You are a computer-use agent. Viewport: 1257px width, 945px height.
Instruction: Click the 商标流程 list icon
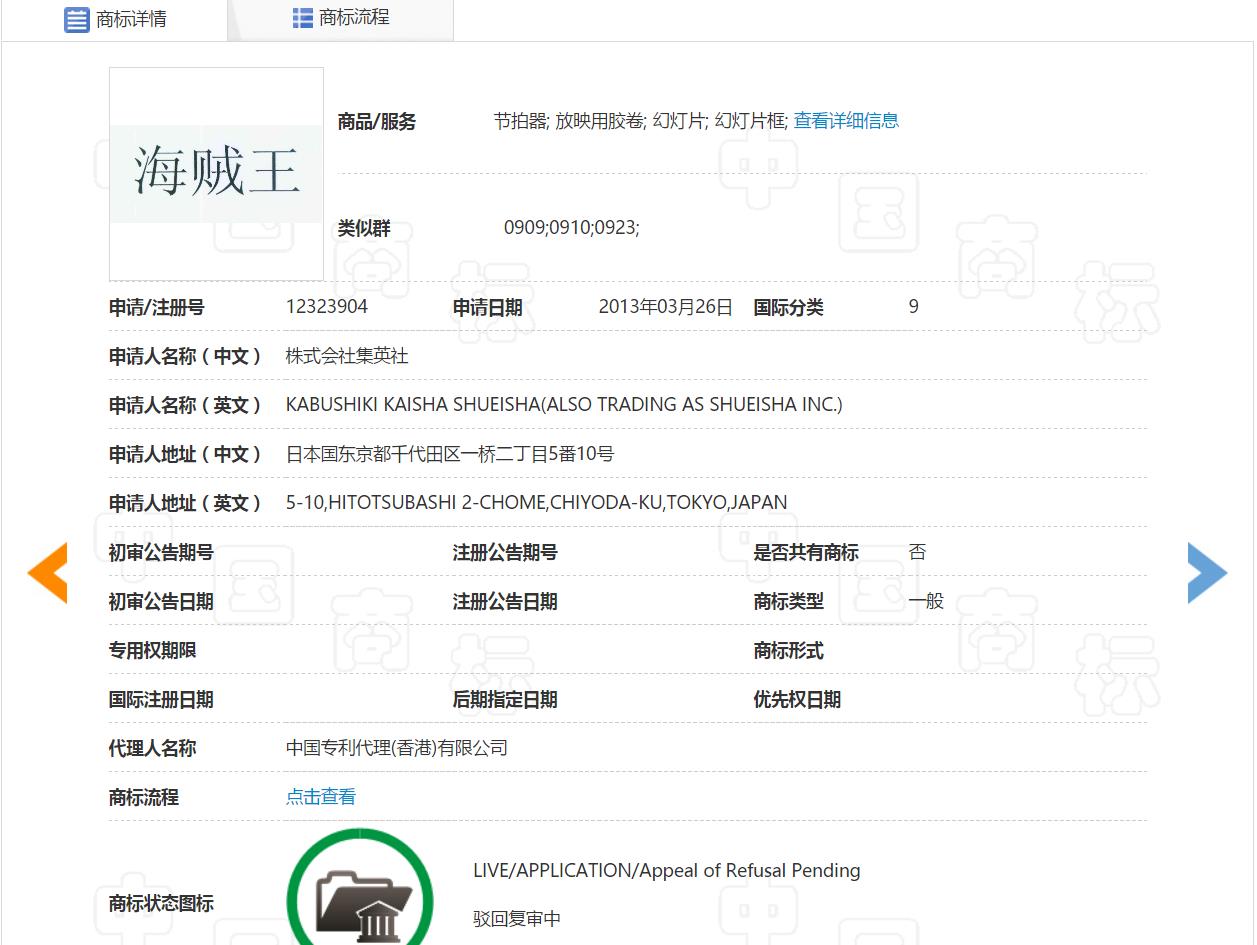coord(303,18)
